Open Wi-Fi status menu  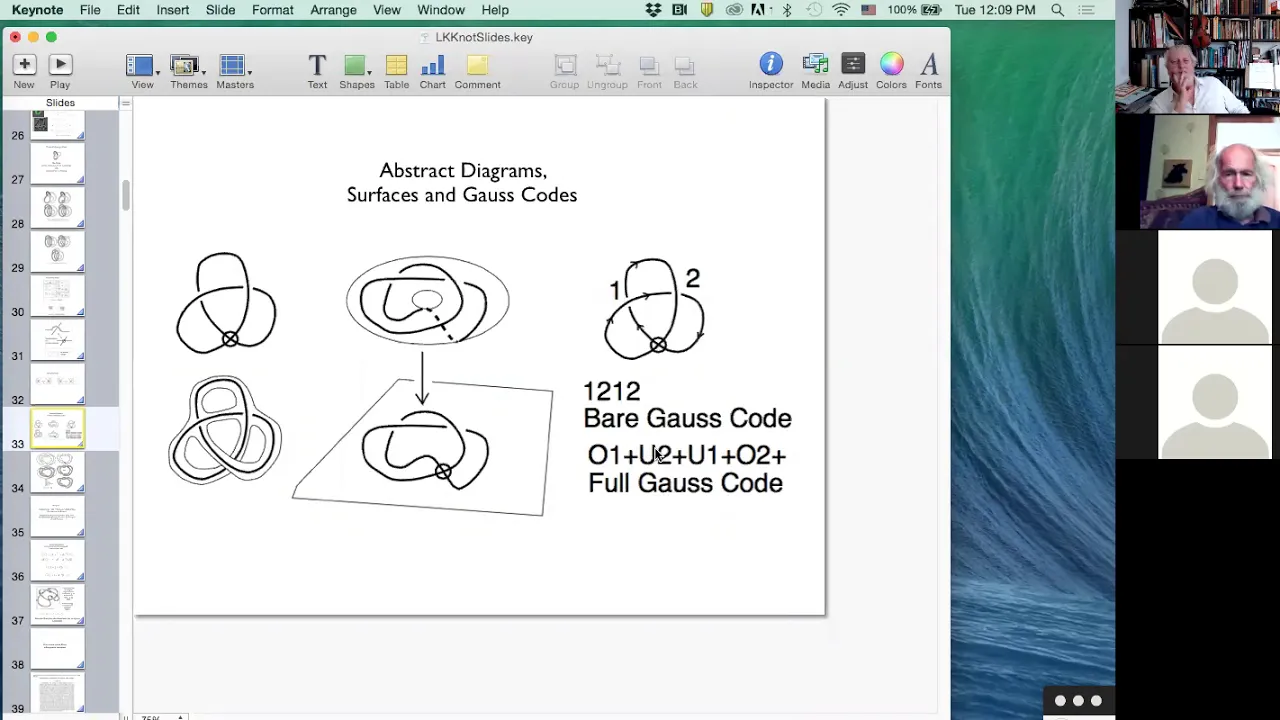841,10
